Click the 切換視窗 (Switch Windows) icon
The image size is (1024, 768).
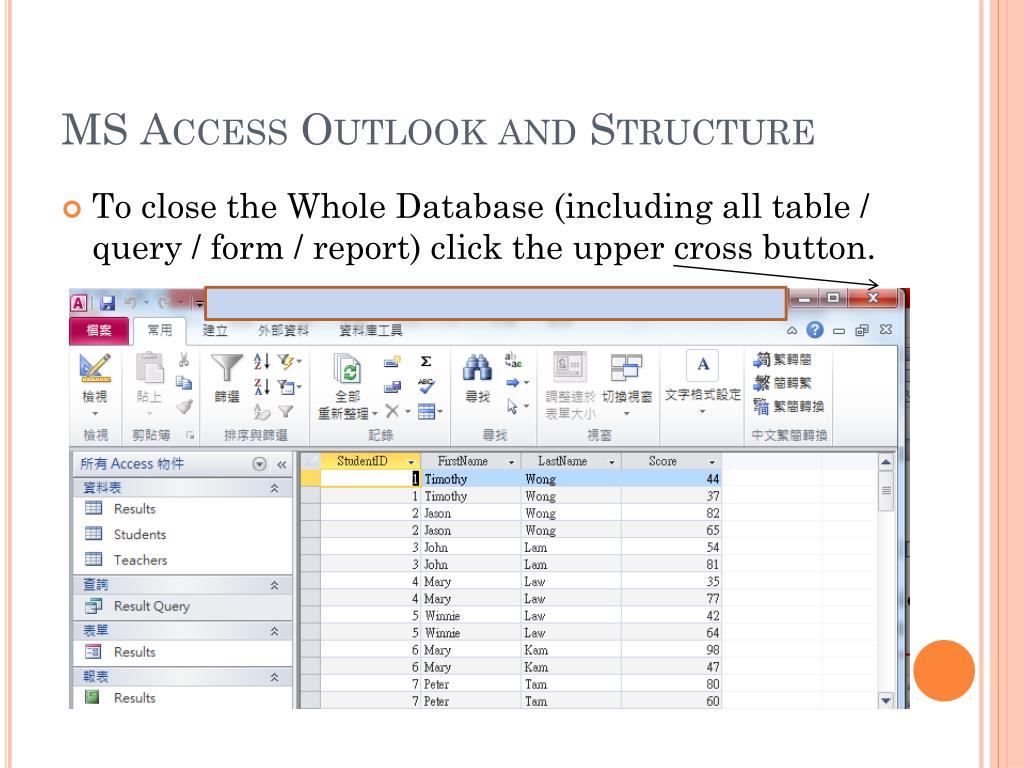(x=626, y=367)
